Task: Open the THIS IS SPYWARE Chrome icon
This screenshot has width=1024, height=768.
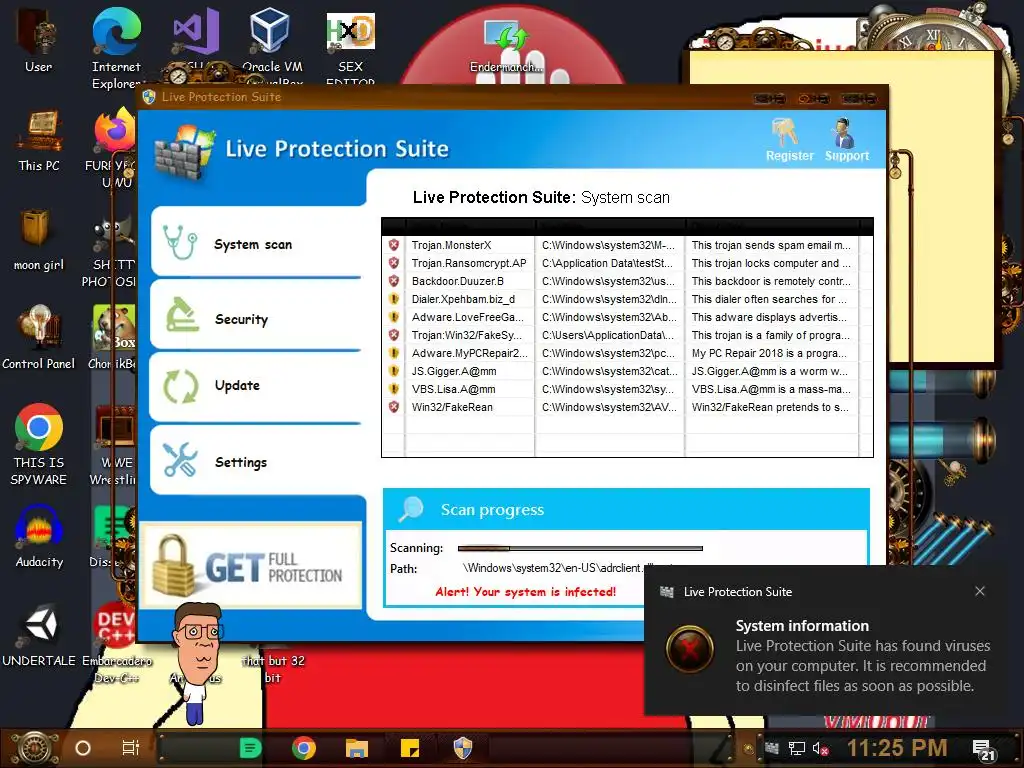Action: point(39,444)
